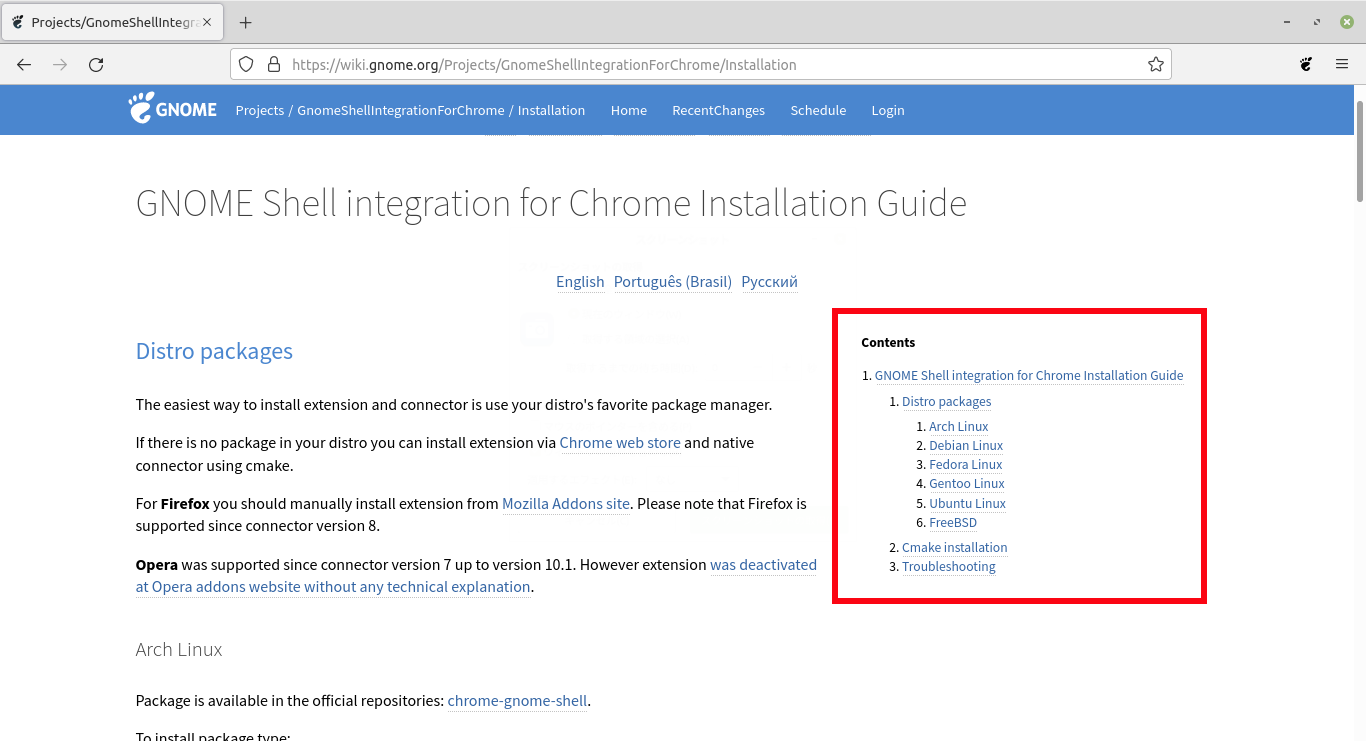Open the browser hamburger menu

(x=1342, y=64)
